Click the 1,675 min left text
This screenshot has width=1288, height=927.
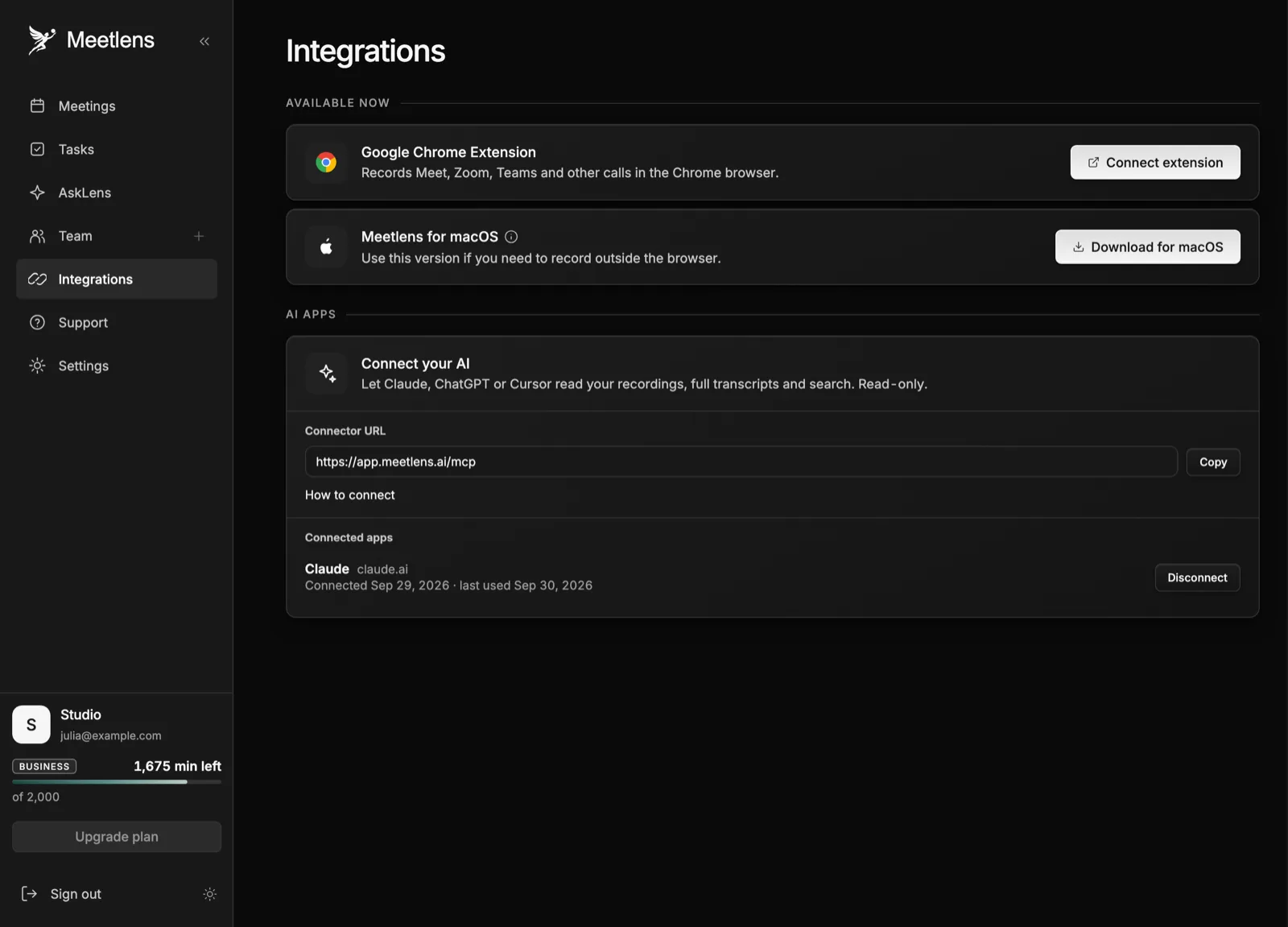click(x=177, y=767)
